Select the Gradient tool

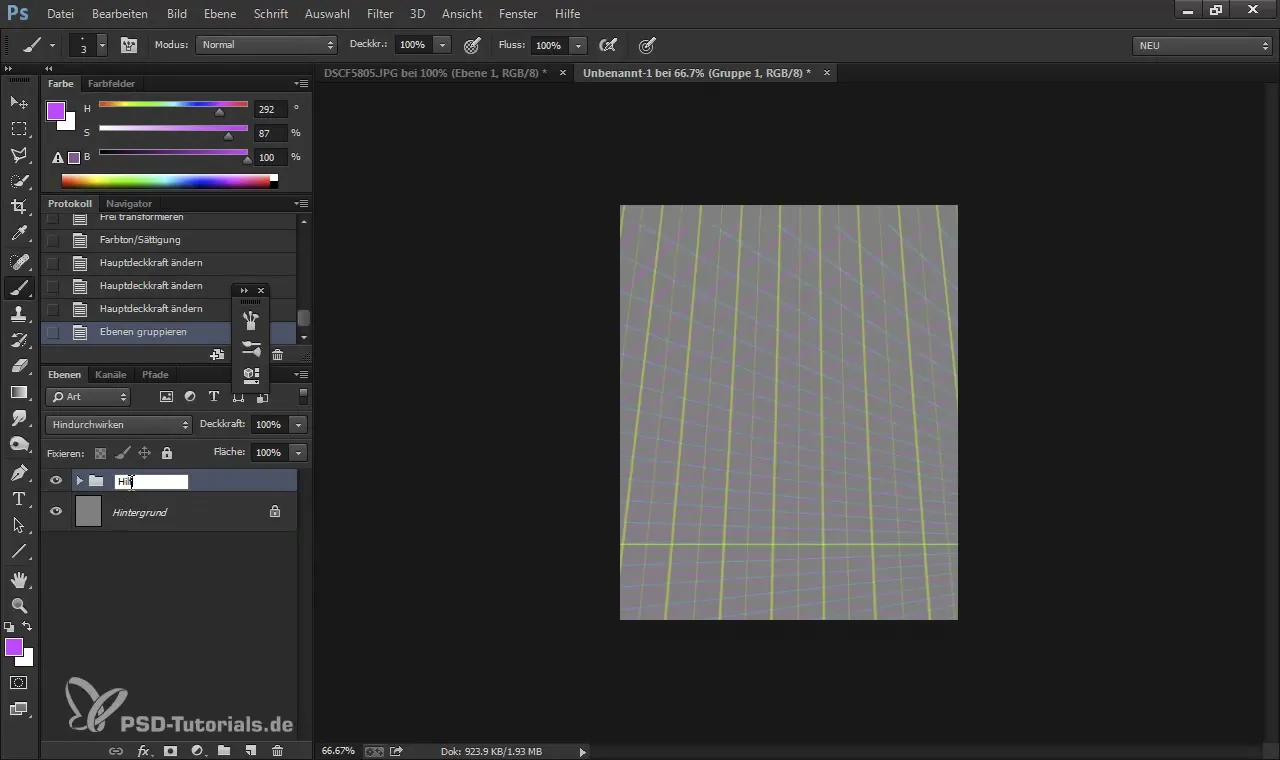pyautogui.click(x=19, y=392)
